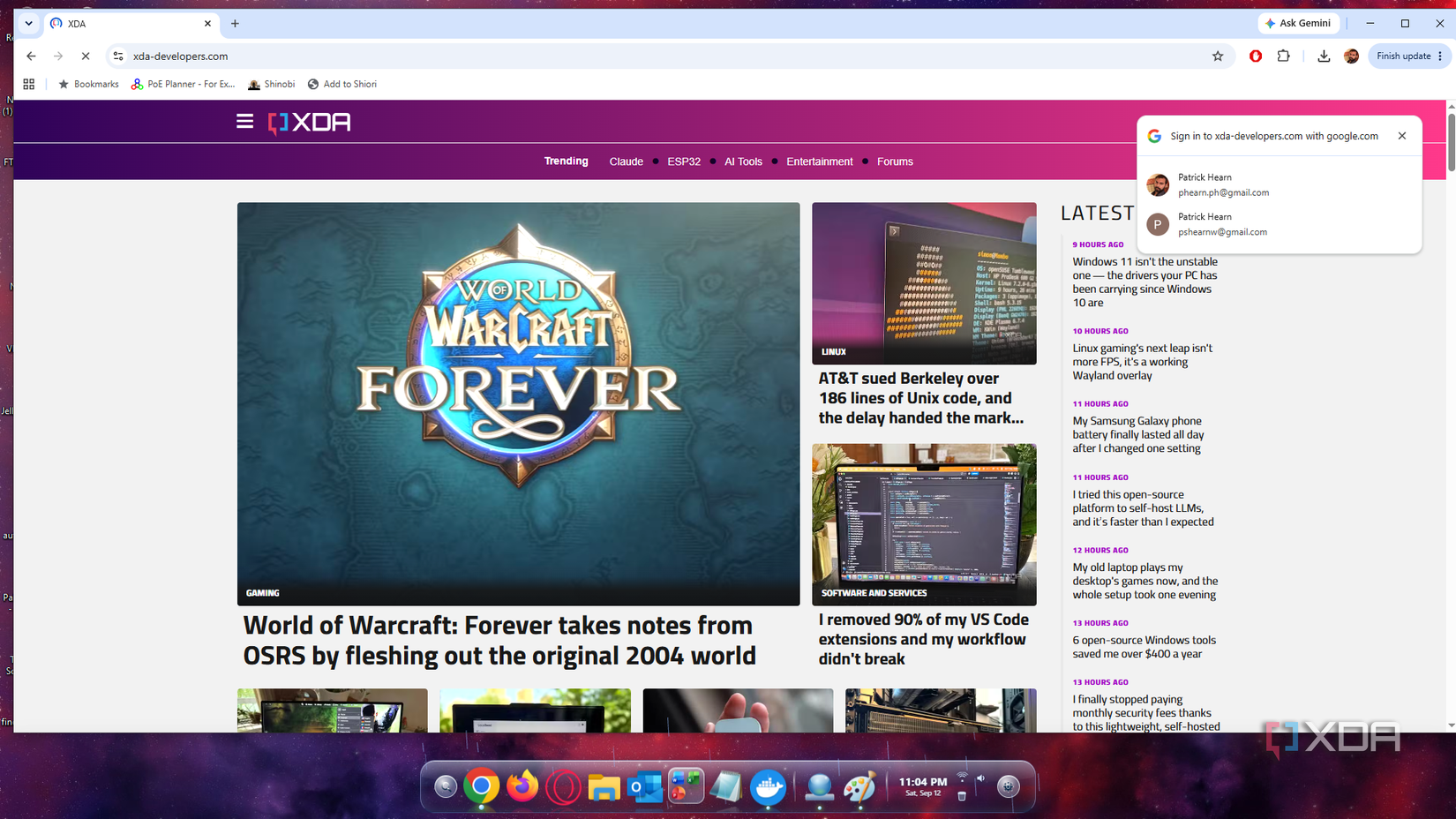Open the globe app in the dock
This screenshot has height=819, width=1456.
pyautogui.click(x=819, y=785)
